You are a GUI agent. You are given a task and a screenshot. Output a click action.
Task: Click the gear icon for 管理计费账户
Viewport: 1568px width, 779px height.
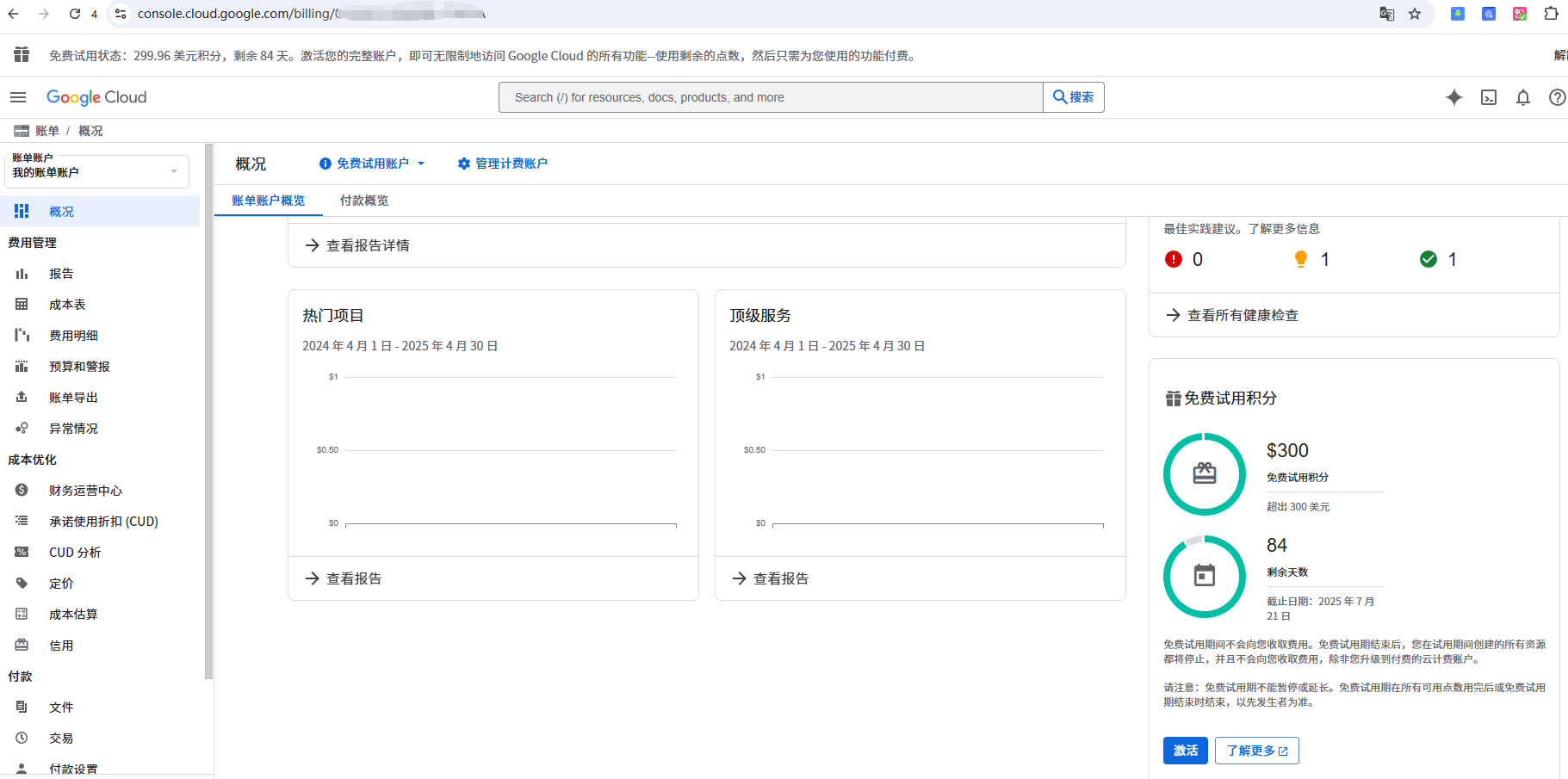click(464, 164)
